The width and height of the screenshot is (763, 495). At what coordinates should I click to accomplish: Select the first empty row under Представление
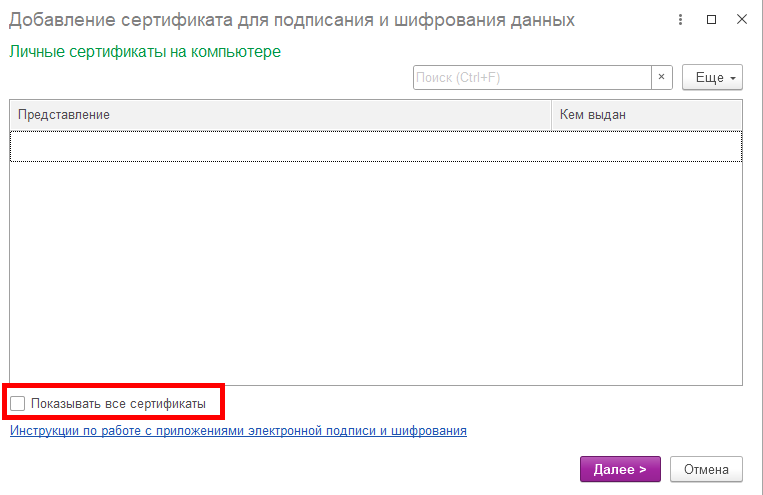[x=280, y=146]
